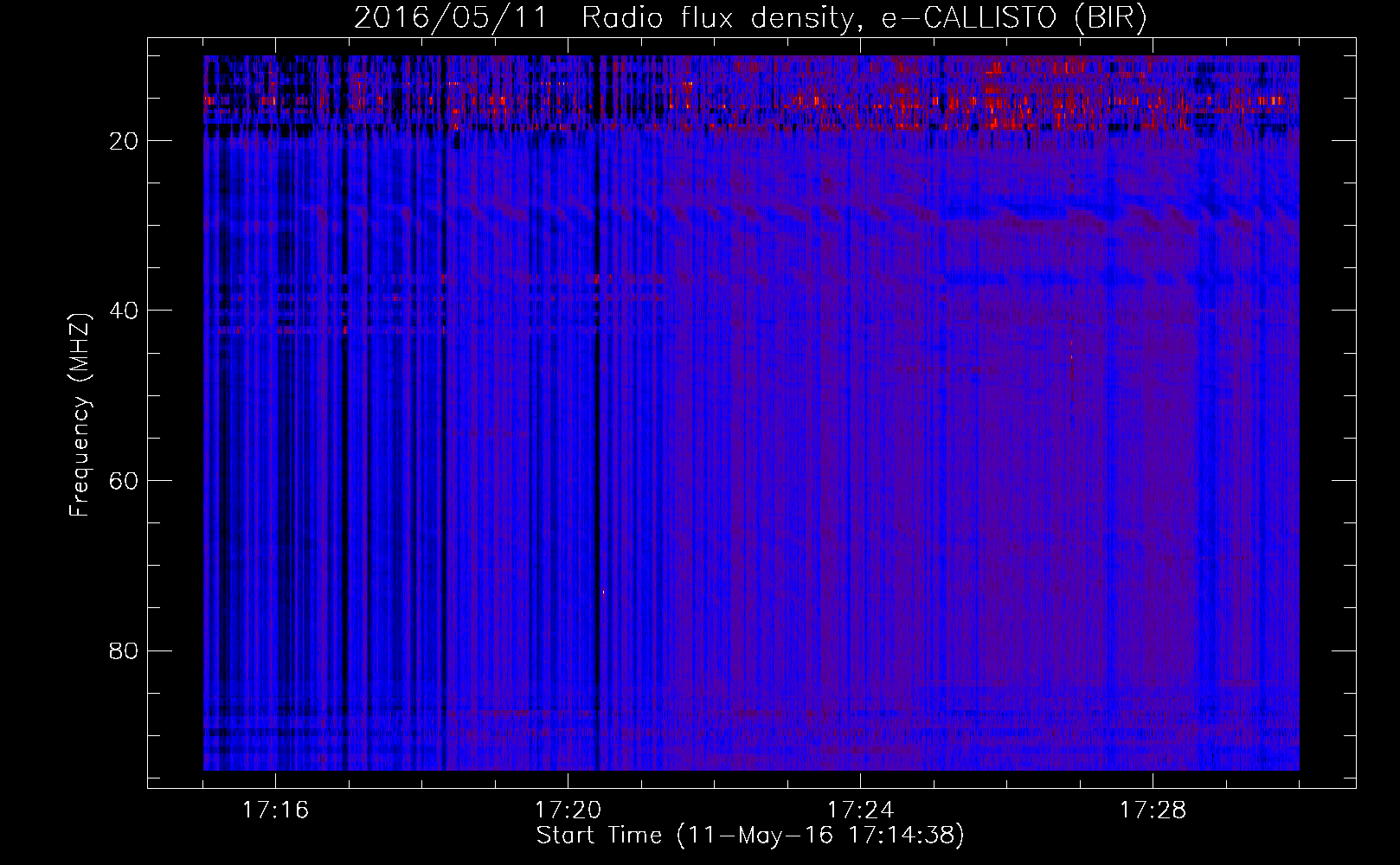This screenshot has width=1400, height=865.
Task: Click the 17:20 time axis label
Action: click(x=568, y=811)
